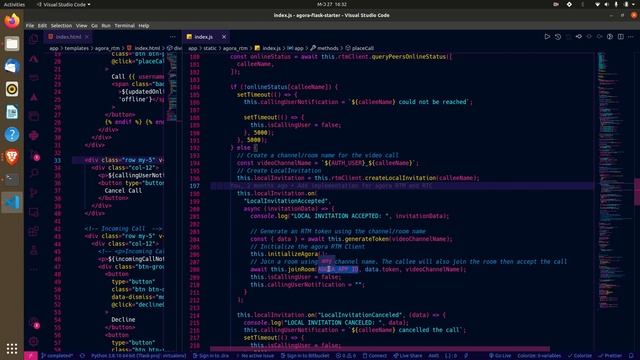Open file history clock icon in editor toolbar
Screen dimensions: 640x360
pos(558,37)
